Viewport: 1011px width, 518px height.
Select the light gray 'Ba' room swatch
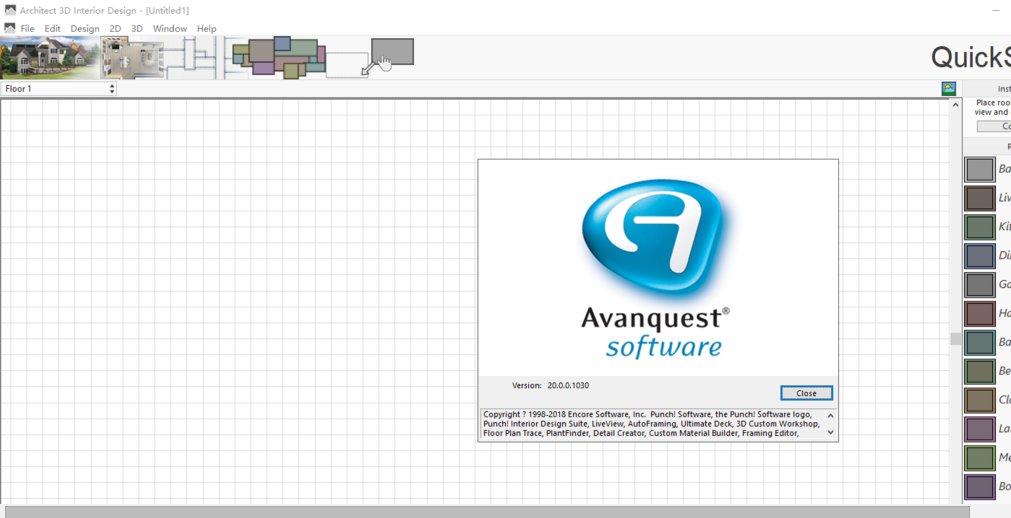(x=980, y=170)
